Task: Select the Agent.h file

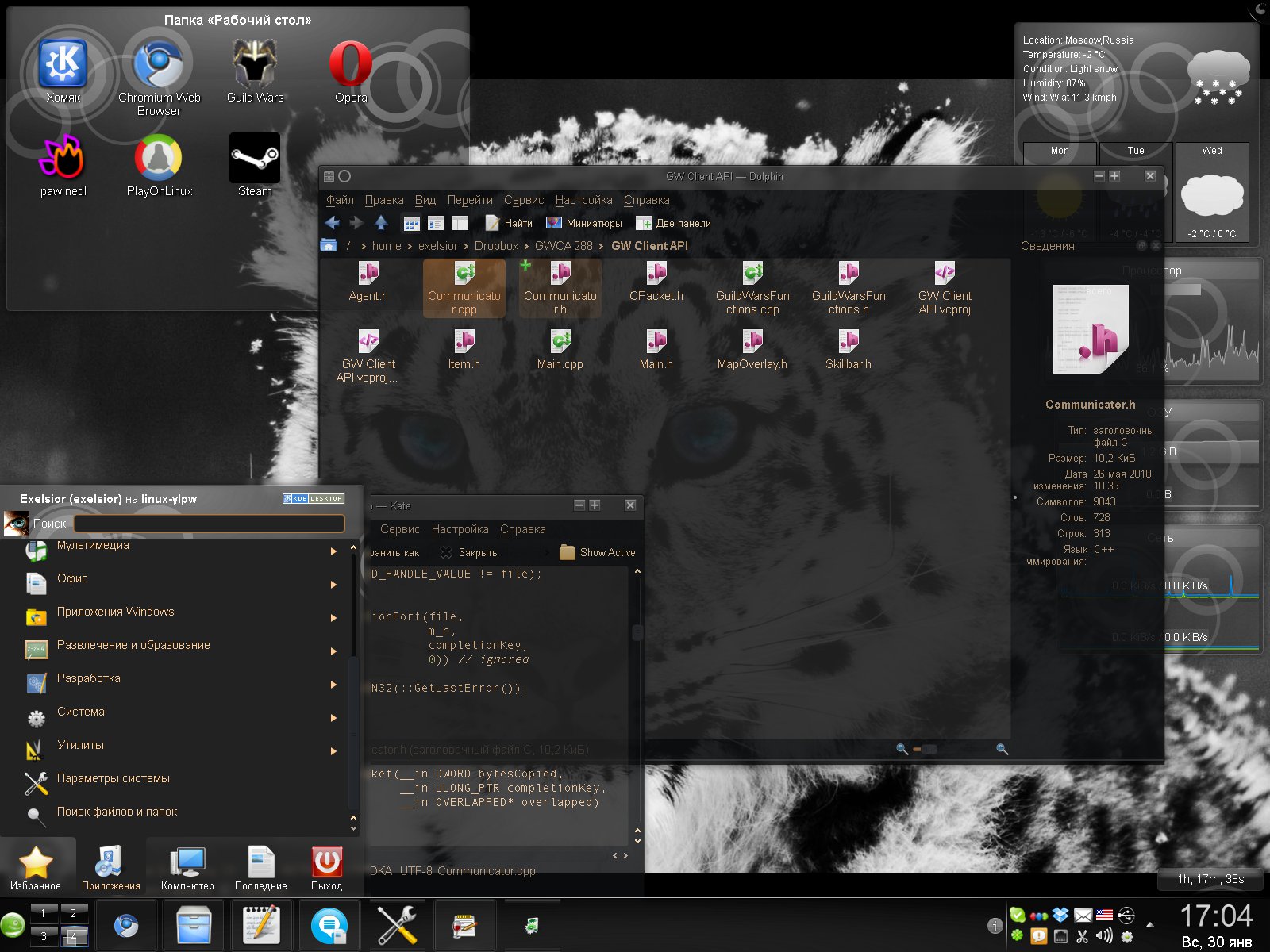Action: pos(368,282)
